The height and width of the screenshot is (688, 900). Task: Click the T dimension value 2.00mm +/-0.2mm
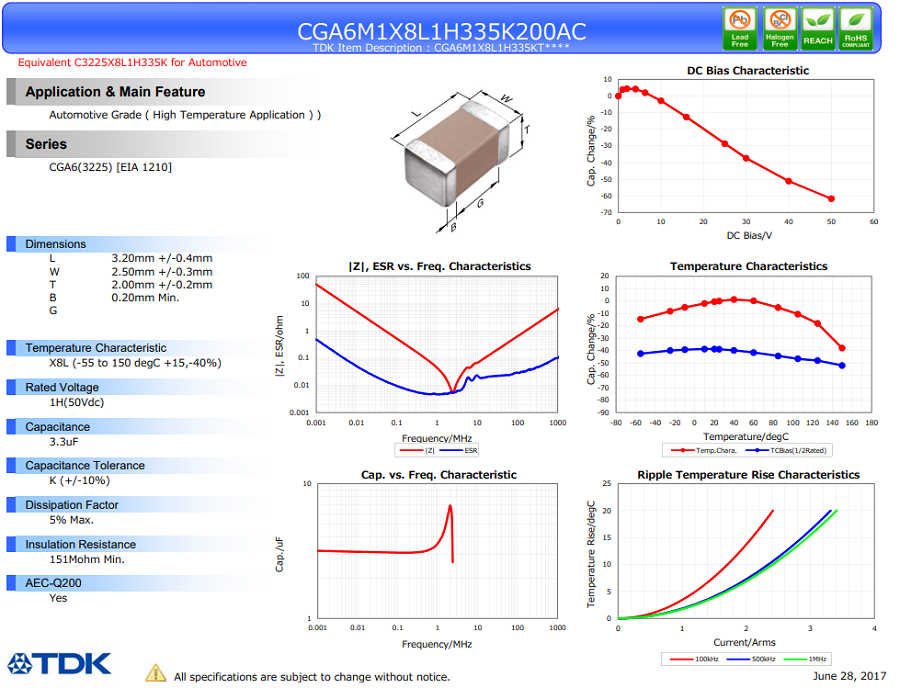coord(162,285)
